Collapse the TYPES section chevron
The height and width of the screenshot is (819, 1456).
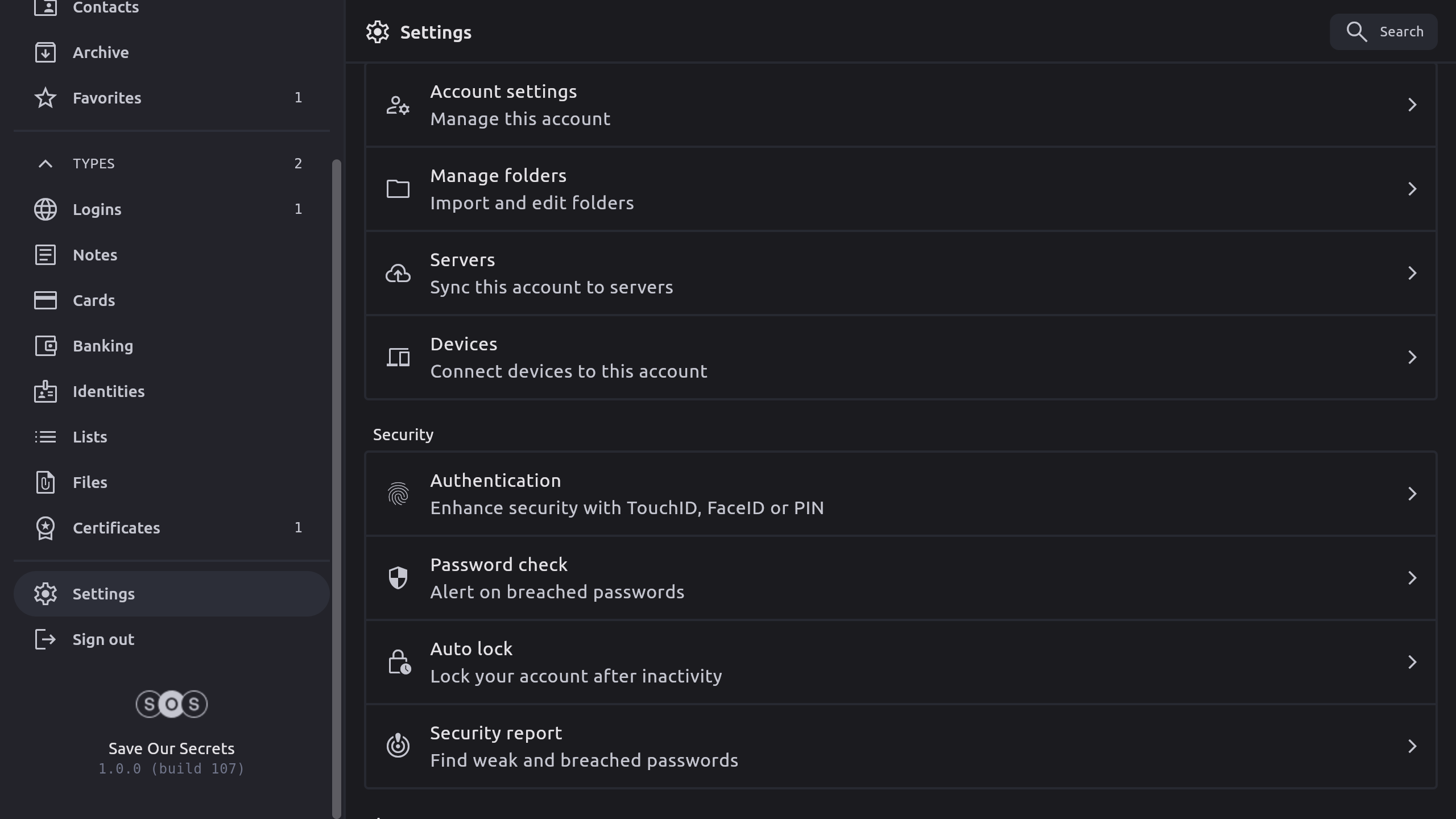click(x=45, y=164)
